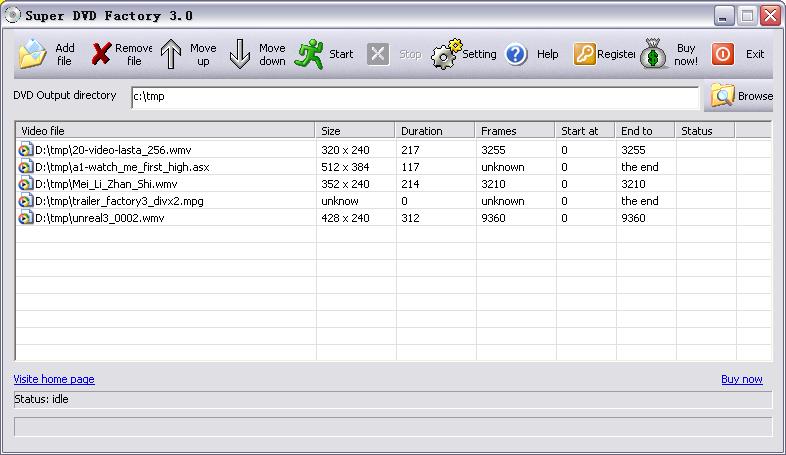Viewport: 786px width, 455px height.
Task: Select the D:\tmp\Mei_Li_Zhan_Shi.wmv row
Action: coord(394,184)
